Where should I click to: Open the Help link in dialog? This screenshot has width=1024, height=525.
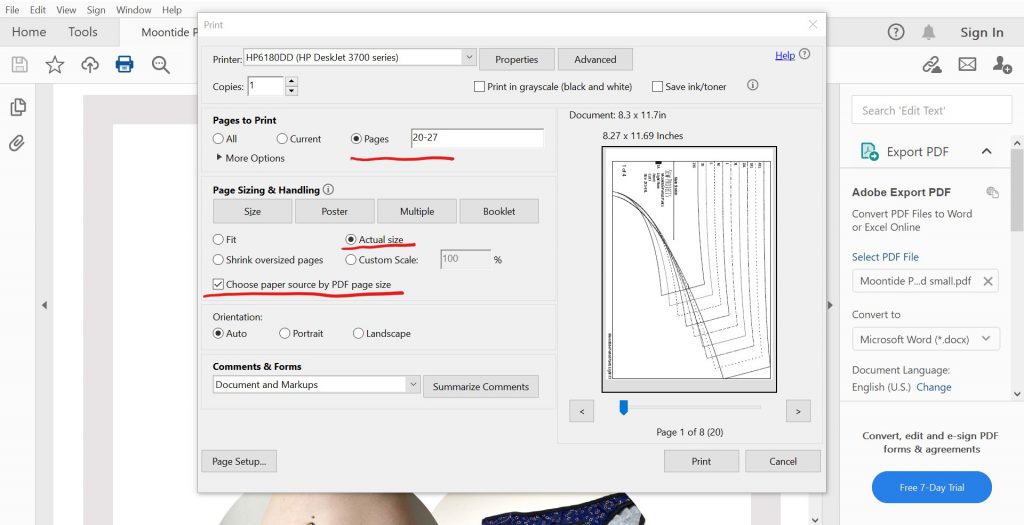(x=784, y=56)
